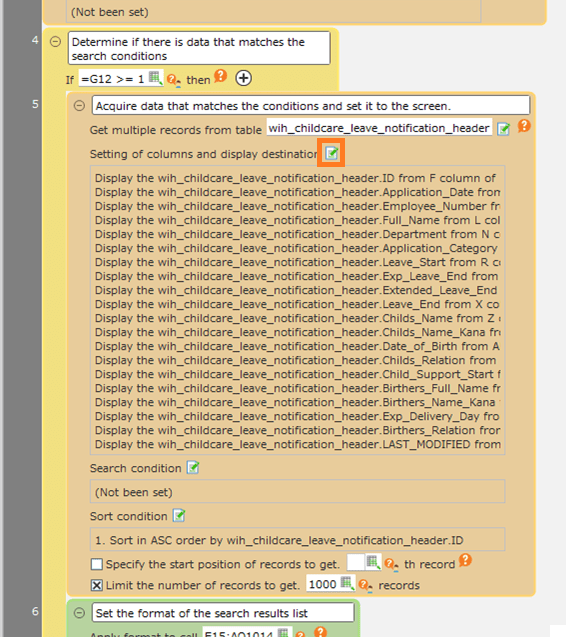Open orange help icon next to 'then'
The image size is (566, 637).
click(x=221, y=75)
